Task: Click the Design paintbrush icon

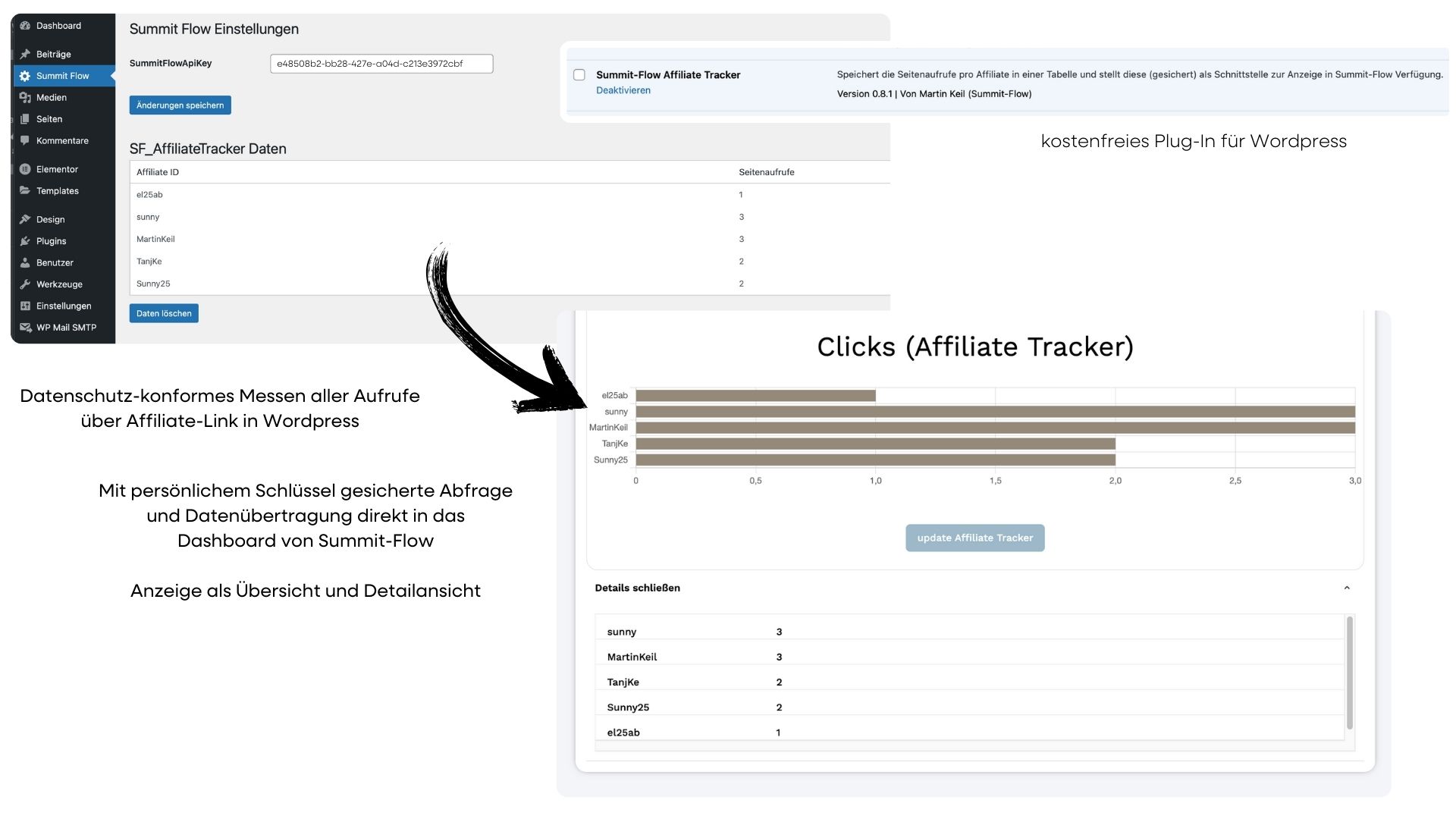Action: (x=25, y=220)
